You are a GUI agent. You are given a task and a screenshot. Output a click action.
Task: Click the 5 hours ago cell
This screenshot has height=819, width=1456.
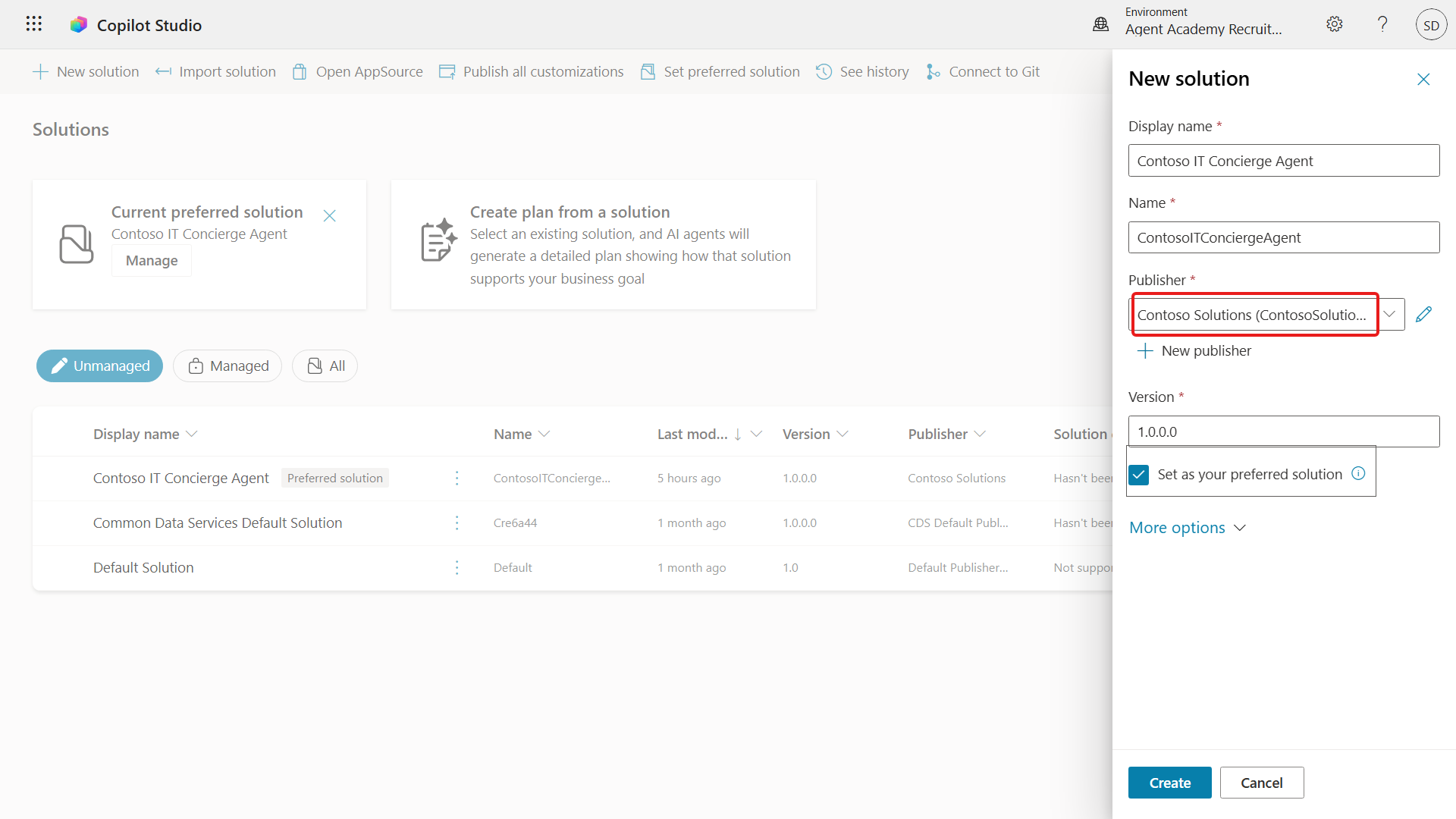point(689,478)
